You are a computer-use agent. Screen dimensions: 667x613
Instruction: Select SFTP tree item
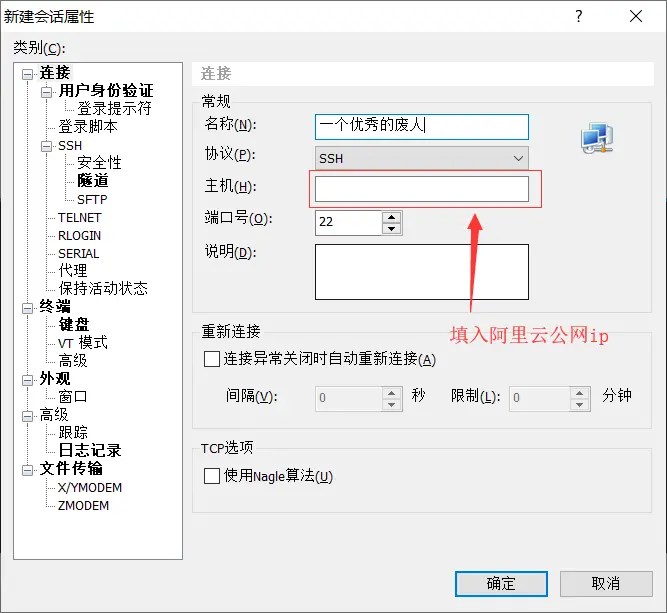[92, 199]
